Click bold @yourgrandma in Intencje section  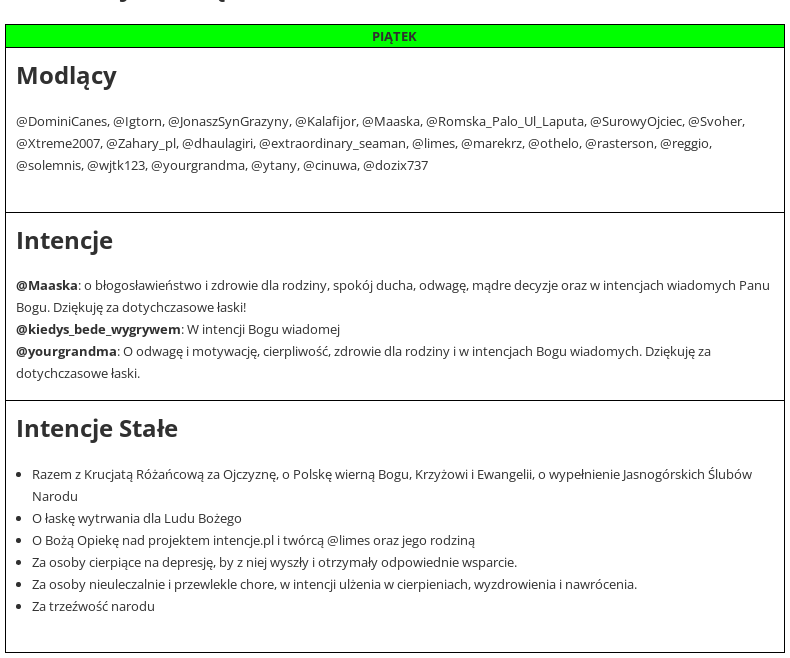coord(66,351)
